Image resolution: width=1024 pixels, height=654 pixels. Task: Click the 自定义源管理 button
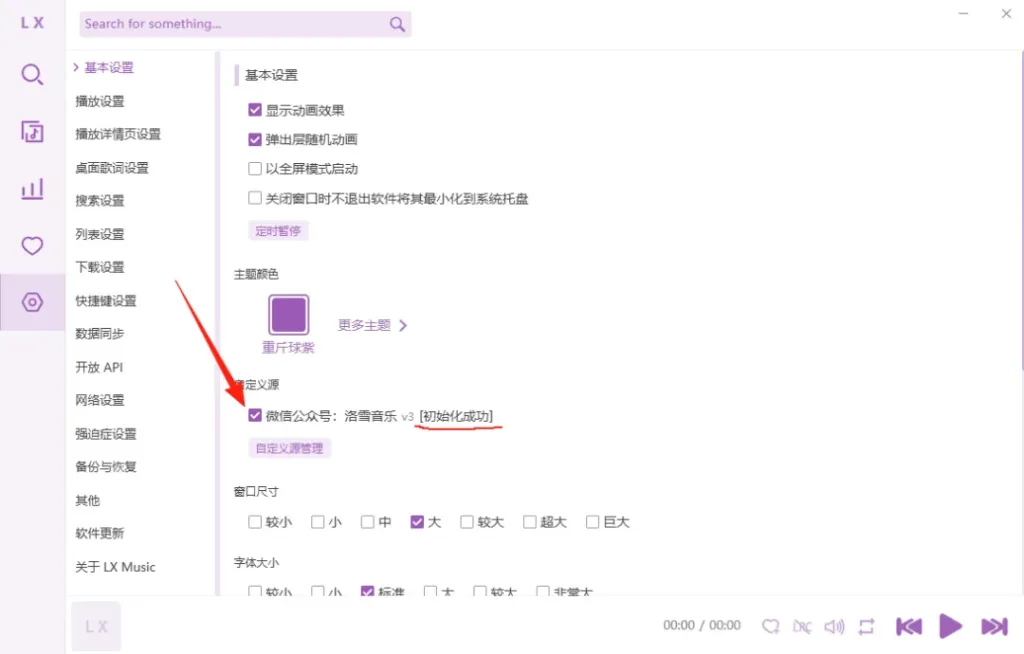pyautogui.click(x=289, y=448)
